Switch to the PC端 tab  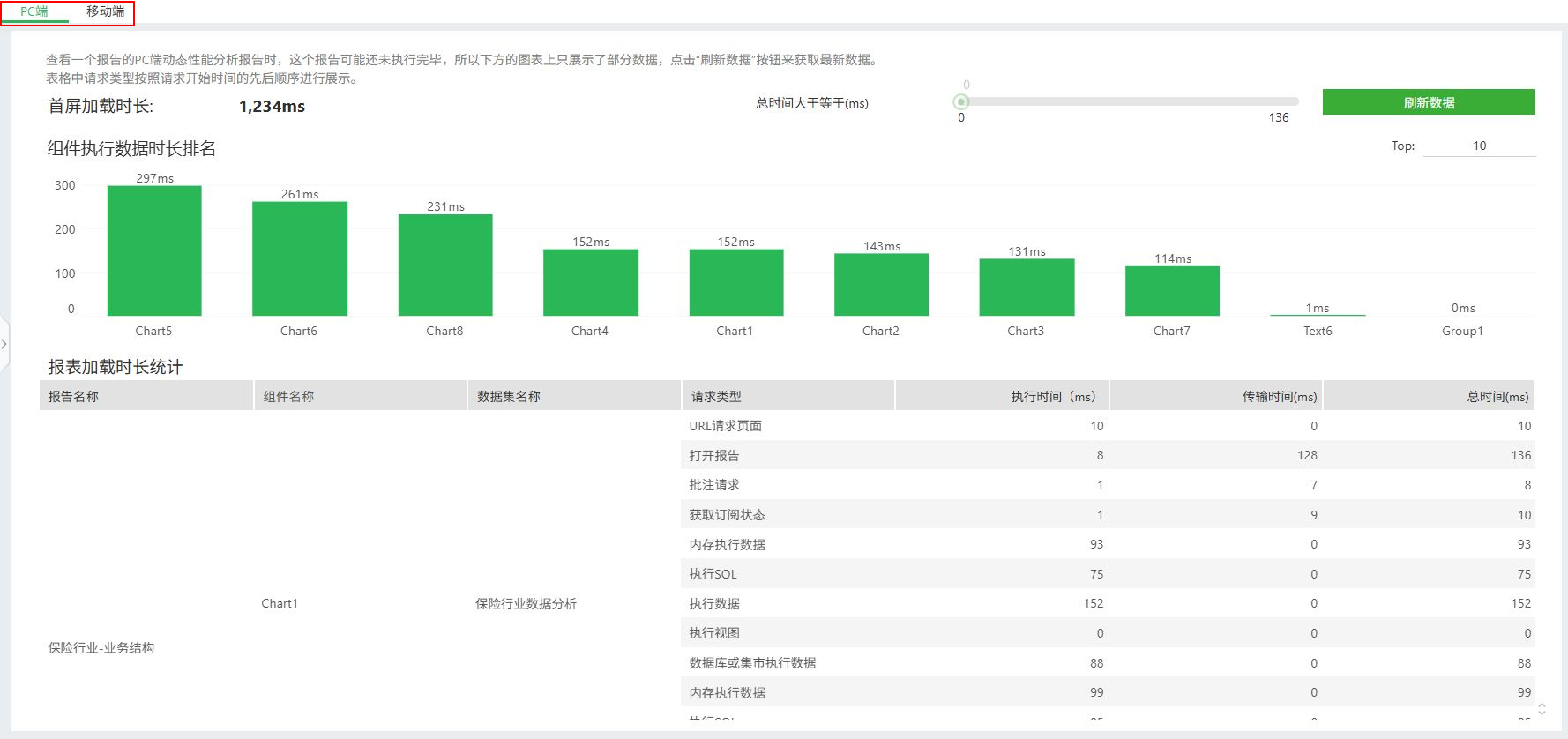[34, 11]
